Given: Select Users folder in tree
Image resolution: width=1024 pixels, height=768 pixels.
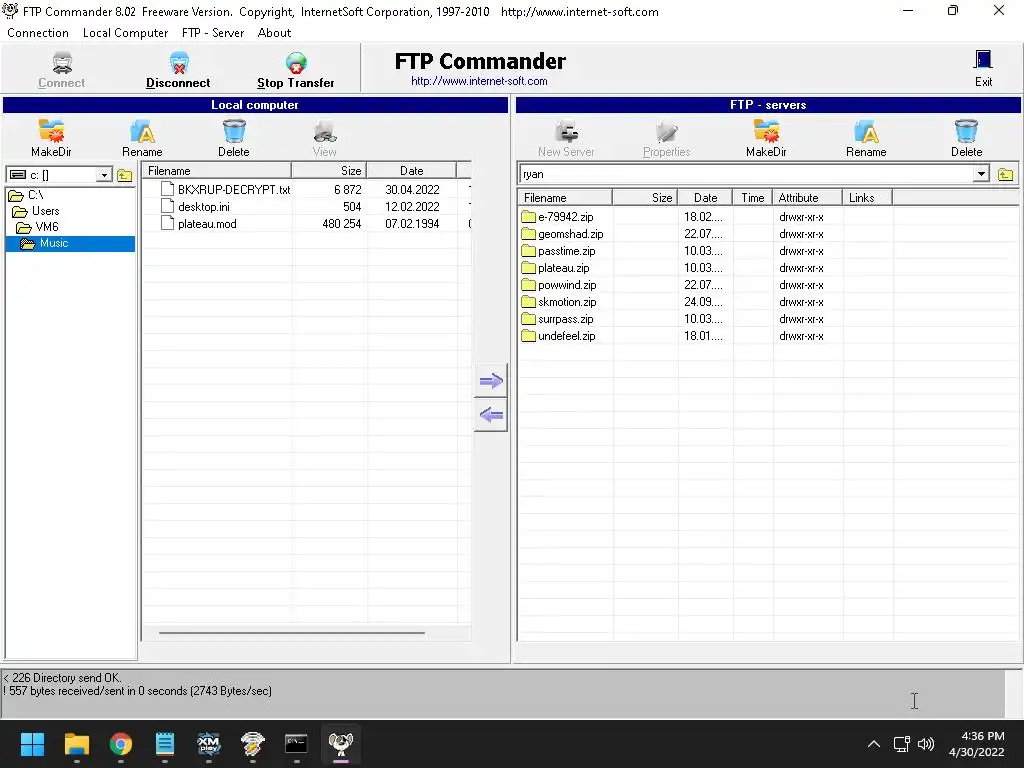Looking at the screenshot, I should tap(45, 211).
